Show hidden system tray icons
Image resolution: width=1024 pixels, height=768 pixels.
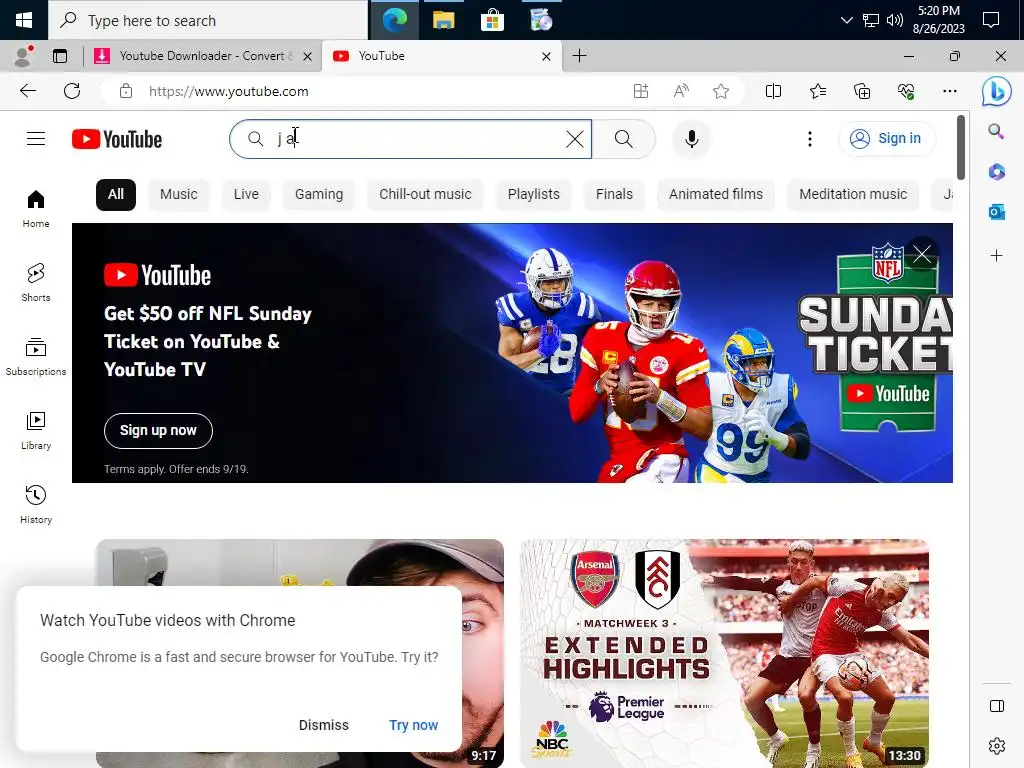(846, 20)
